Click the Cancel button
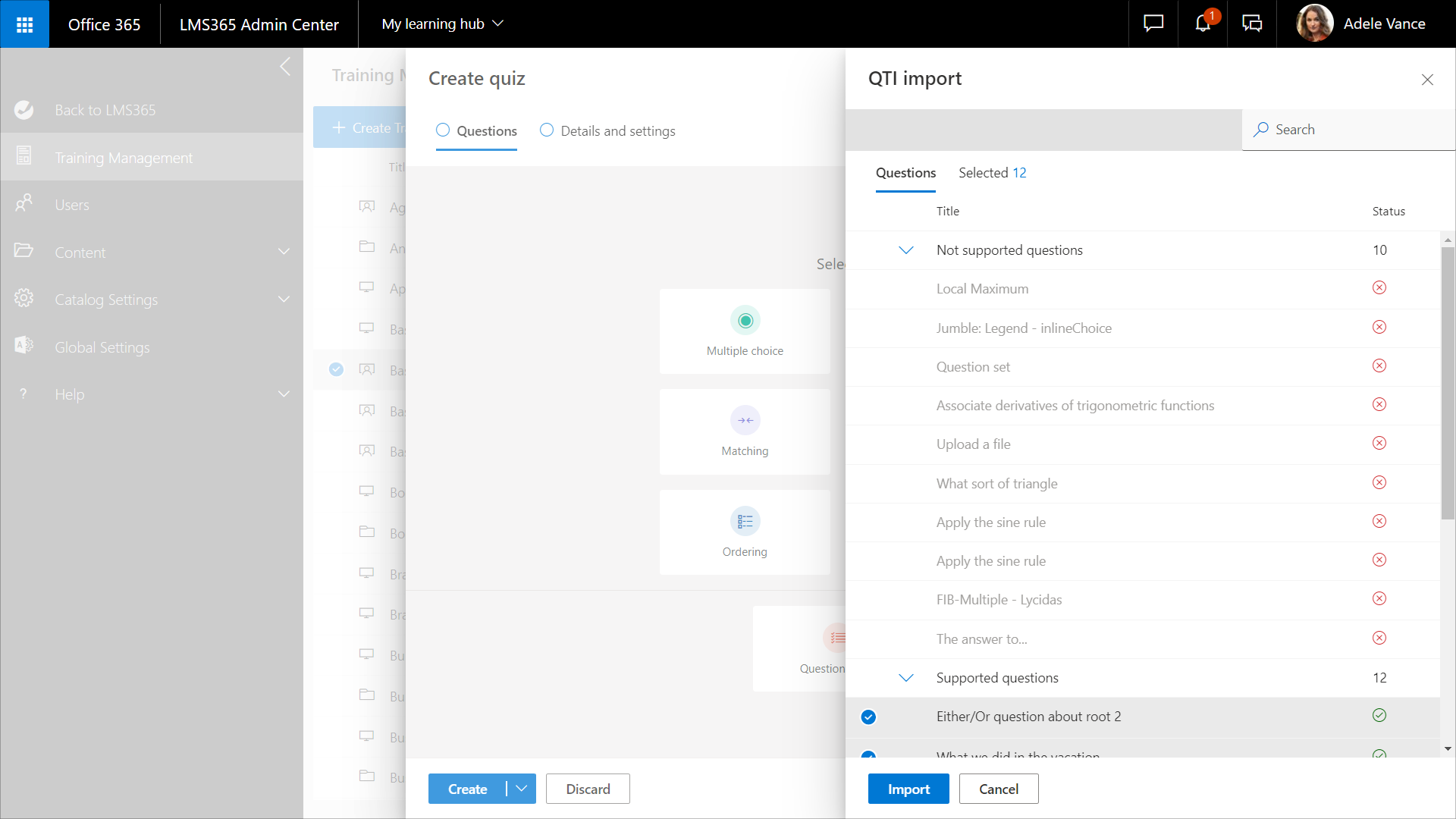1456x819 pixels. point(998,789)
